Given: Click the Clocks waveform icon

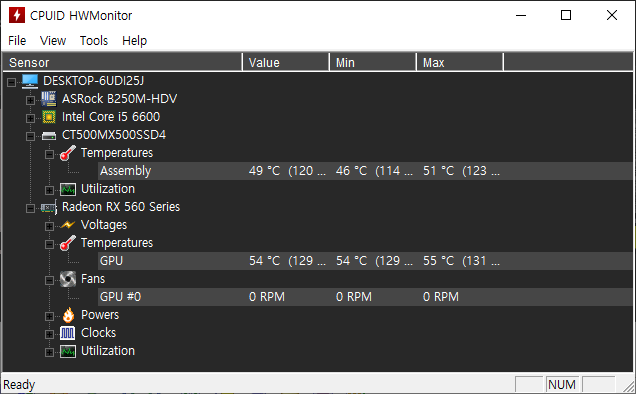Looking at the screenshot, I should [x=68, y=333].
